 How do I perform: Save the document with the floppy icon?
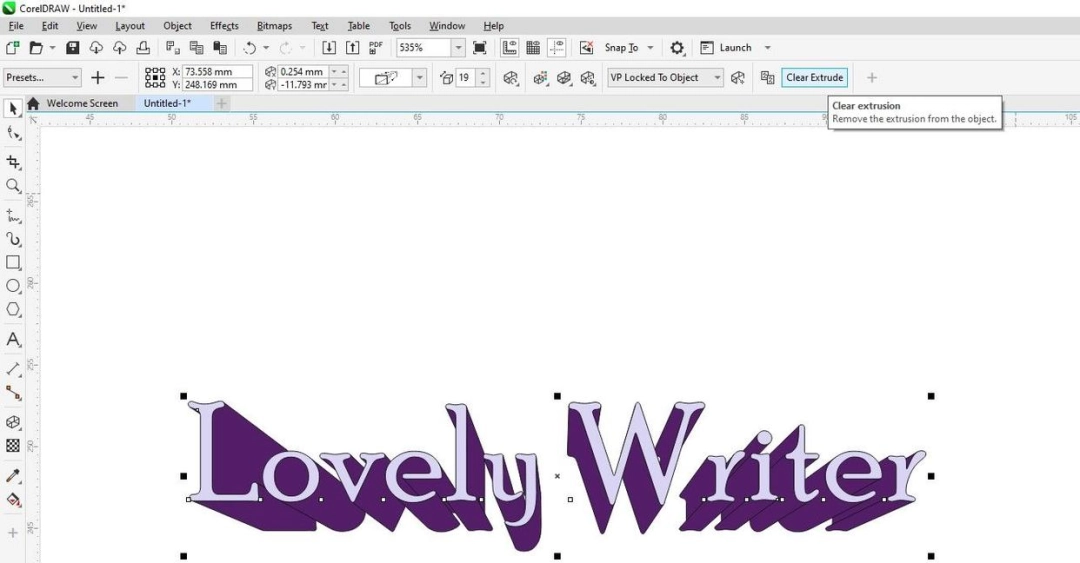pyautogui.click(x=72, y=48)
